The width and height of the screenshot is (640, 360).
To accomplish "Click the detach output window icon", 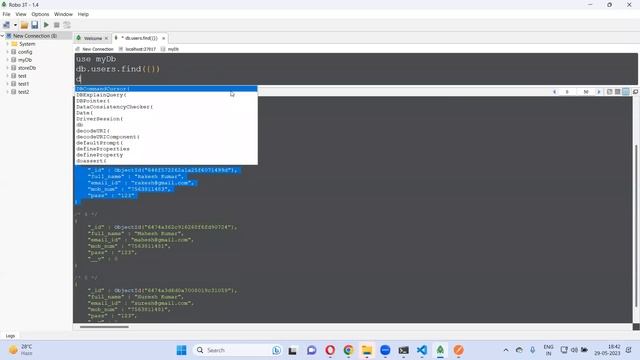I will click(636, 92).
